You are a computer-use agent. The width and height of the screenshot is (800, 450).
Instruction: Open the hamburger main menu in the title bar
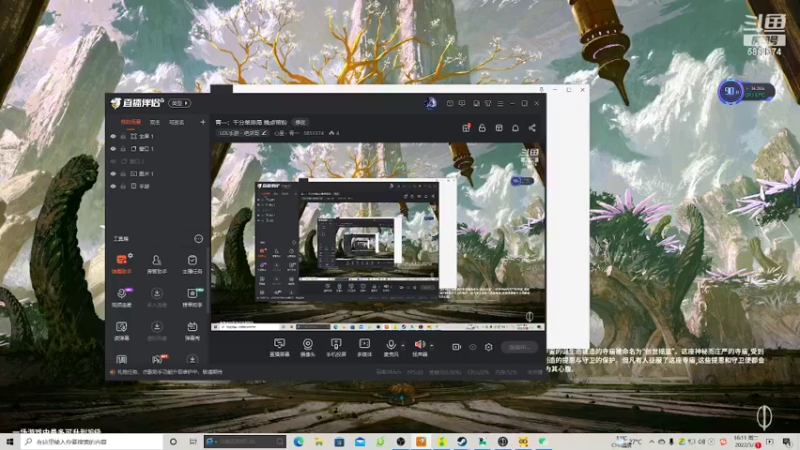[500, 103]
